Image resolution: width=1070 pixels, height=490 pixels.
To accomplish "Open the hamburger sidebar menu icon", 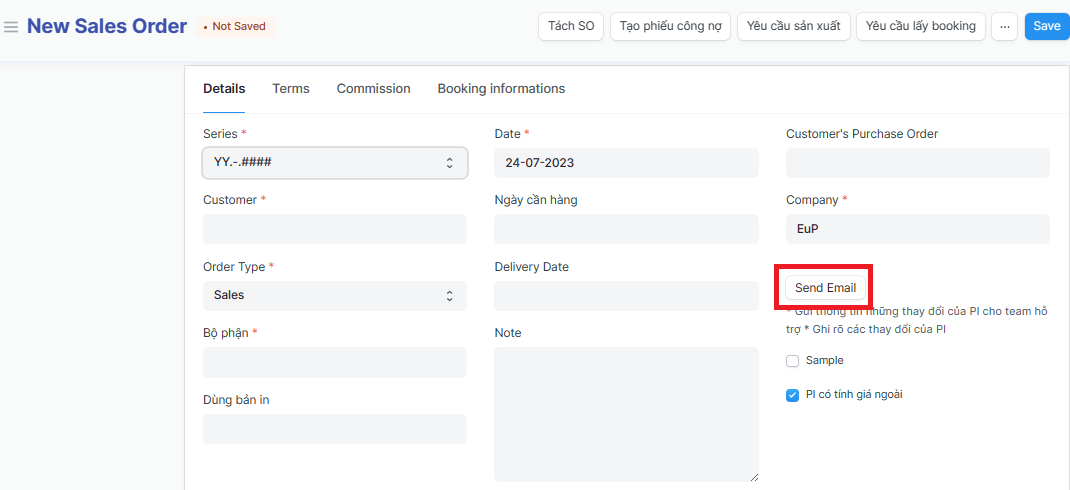I will pos(12,27).
